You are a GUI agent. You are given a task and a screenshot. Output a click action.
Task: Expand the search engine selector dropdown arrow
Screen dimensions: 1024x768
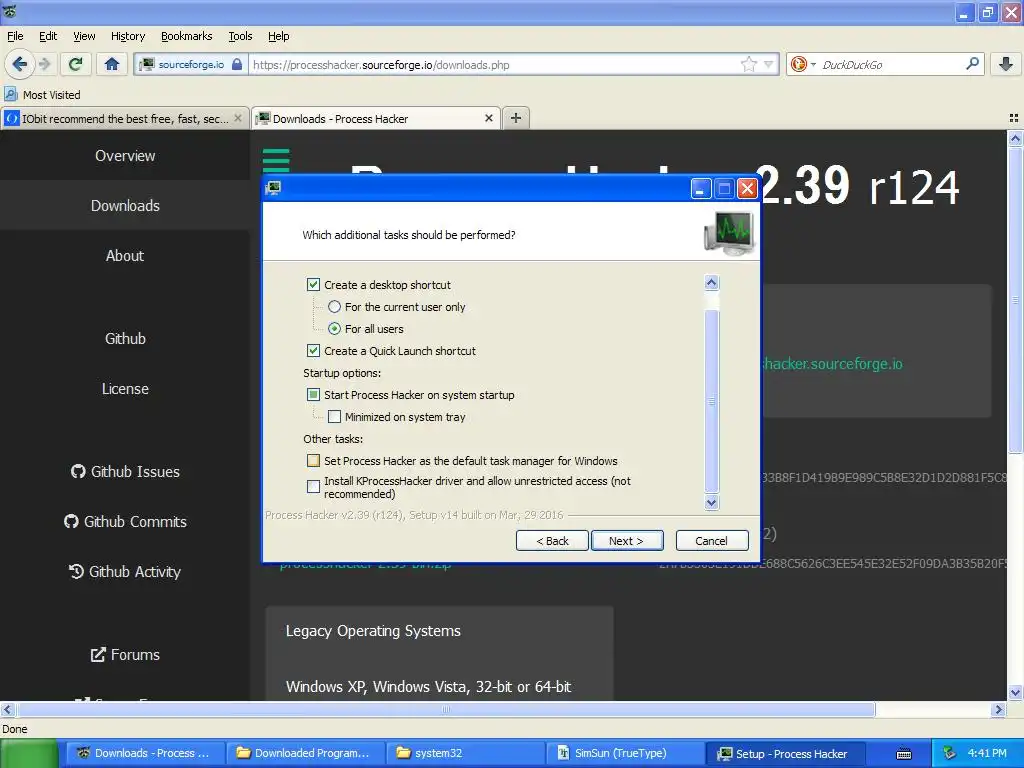(x=813, y=64)
